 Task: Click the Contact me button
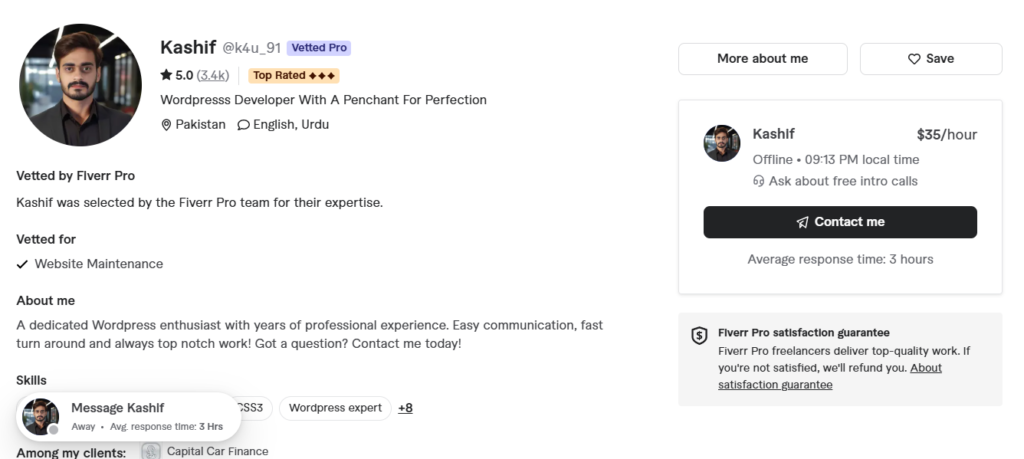tap(840, 222)
